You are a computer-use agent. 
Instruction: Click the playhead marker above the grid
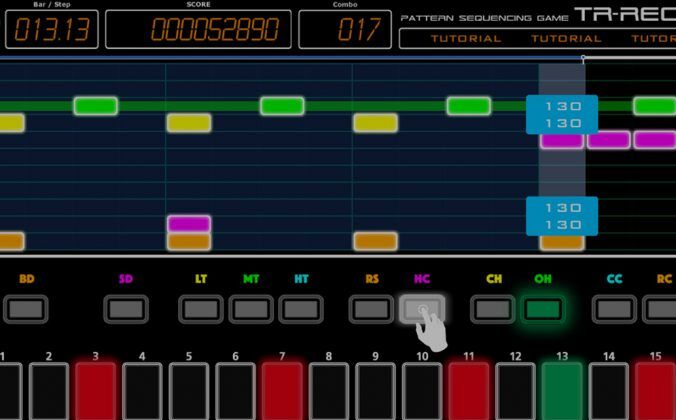(x=584, y=60)
